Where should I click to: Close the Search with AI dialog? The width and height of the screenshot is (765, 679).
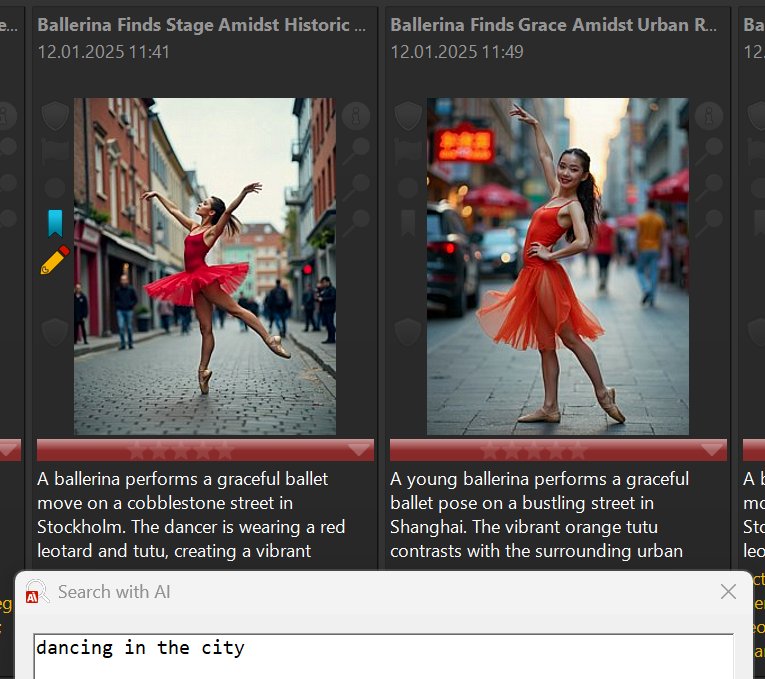click(x=728, y=592)
